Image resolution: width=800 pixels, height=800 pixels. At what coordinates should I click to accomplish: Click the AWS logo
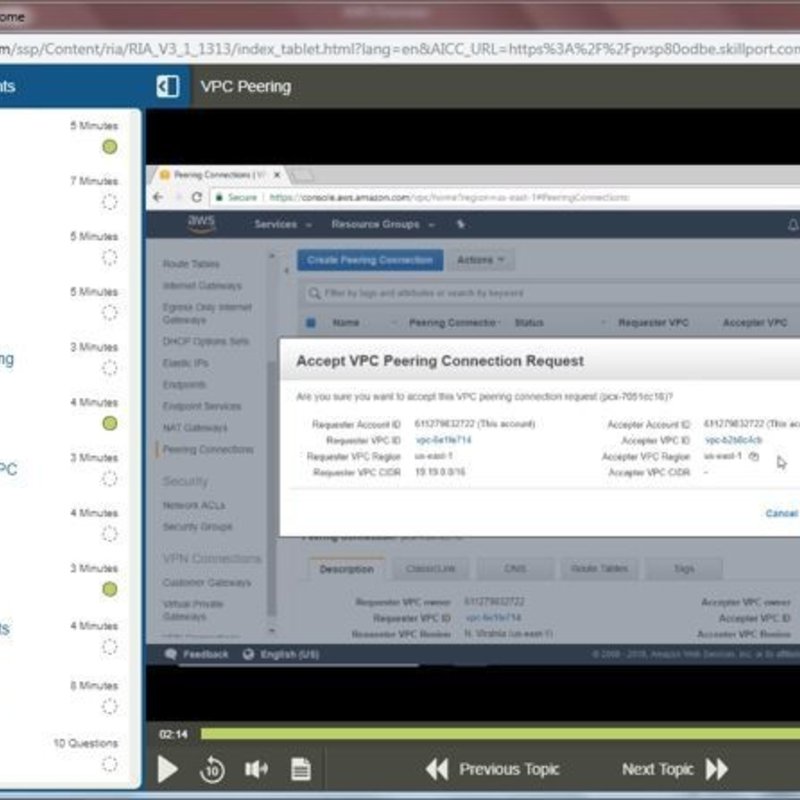[x=201, y=223]
